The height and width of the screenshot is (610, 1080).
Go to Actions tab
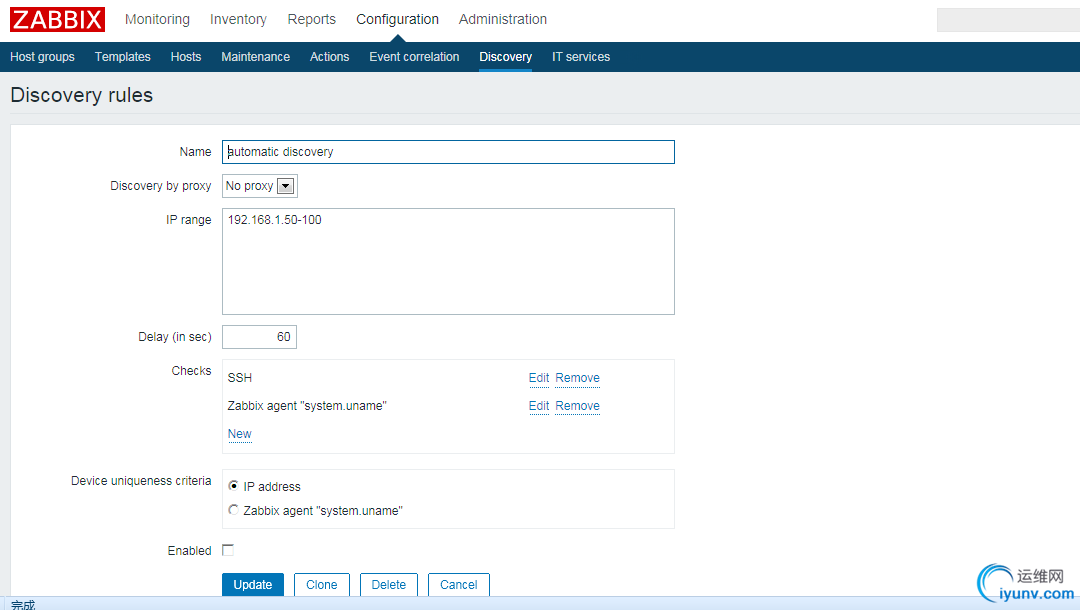click(329, 56)
